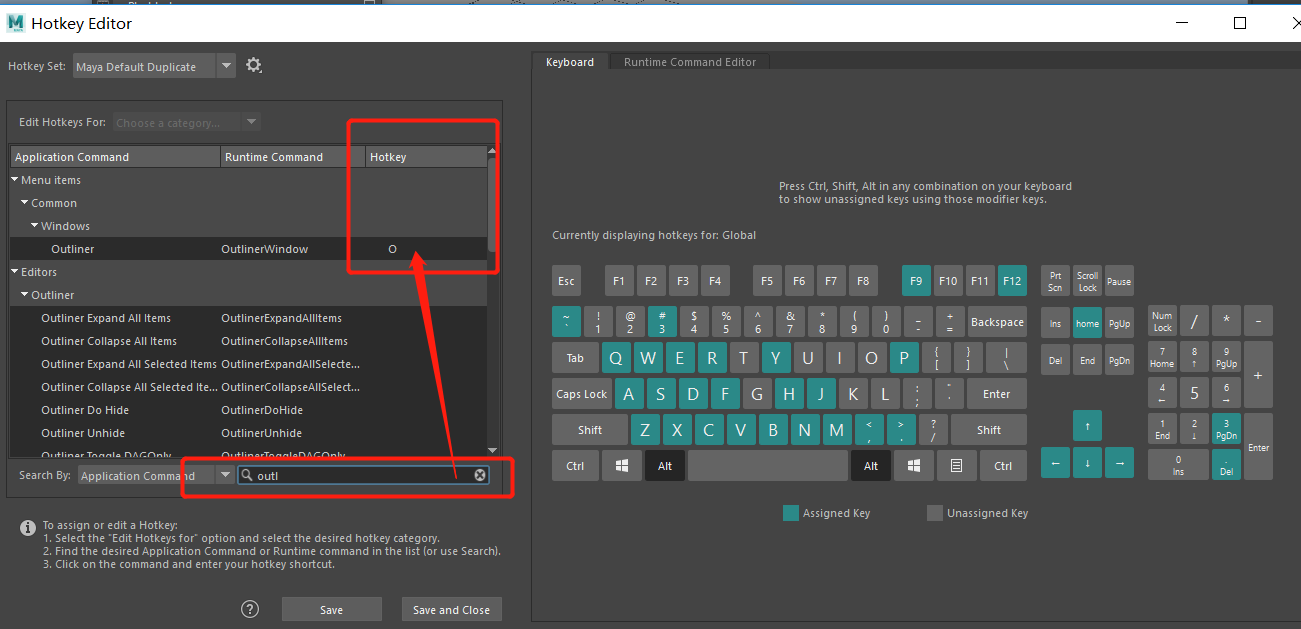Click the right Windows logo key
The width and height of the screenshot is (1301, 629).
[x=914, y=465]
